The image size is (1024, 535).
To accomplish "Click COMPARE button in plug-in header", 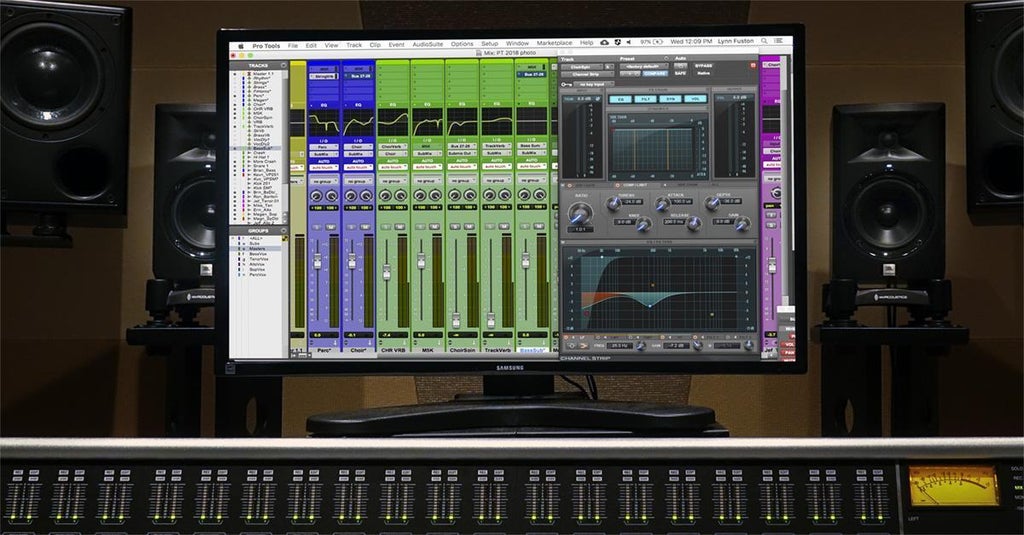I will pyautogui.click(x=654, y=74).
